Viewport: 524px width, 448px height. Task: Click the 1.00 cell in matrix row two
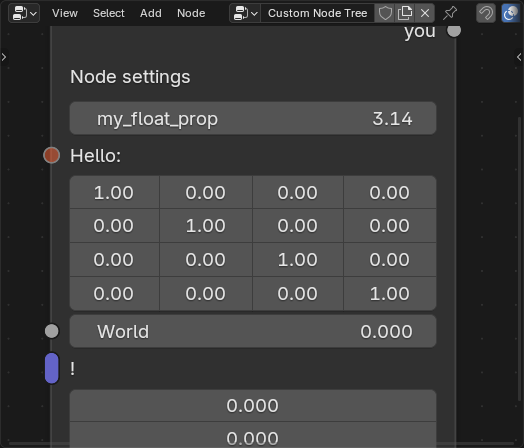pos(206,226)
